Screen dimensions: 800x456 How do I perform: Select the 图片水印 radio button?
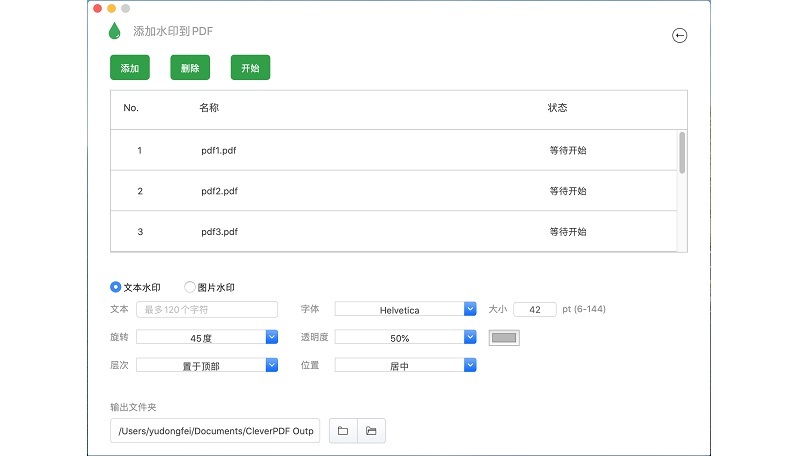tap(190, 287)
